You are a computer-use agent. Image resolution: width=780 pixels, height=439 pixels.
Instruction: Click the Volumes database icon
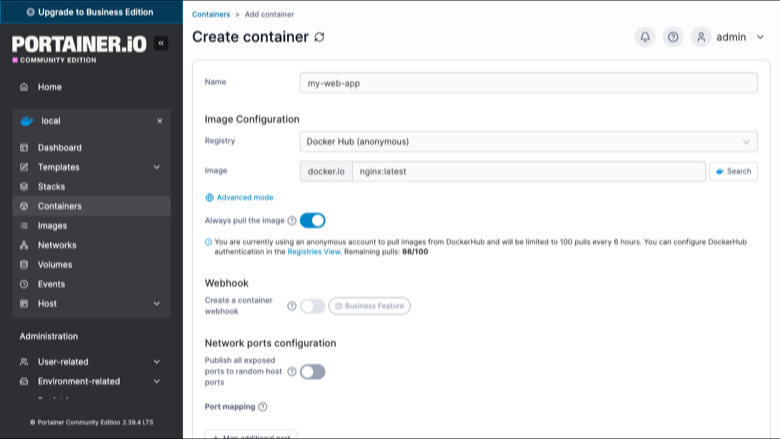[24, 264]
